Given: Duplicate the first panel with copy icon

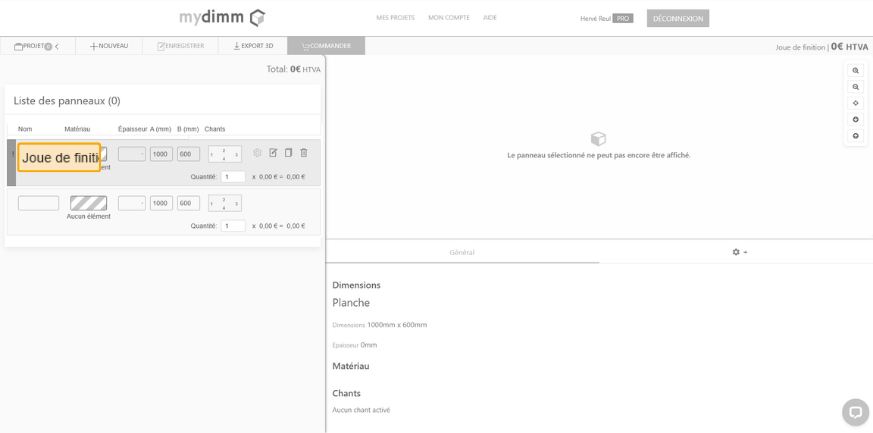Looking at the screenshot, I should coord(288,153).
